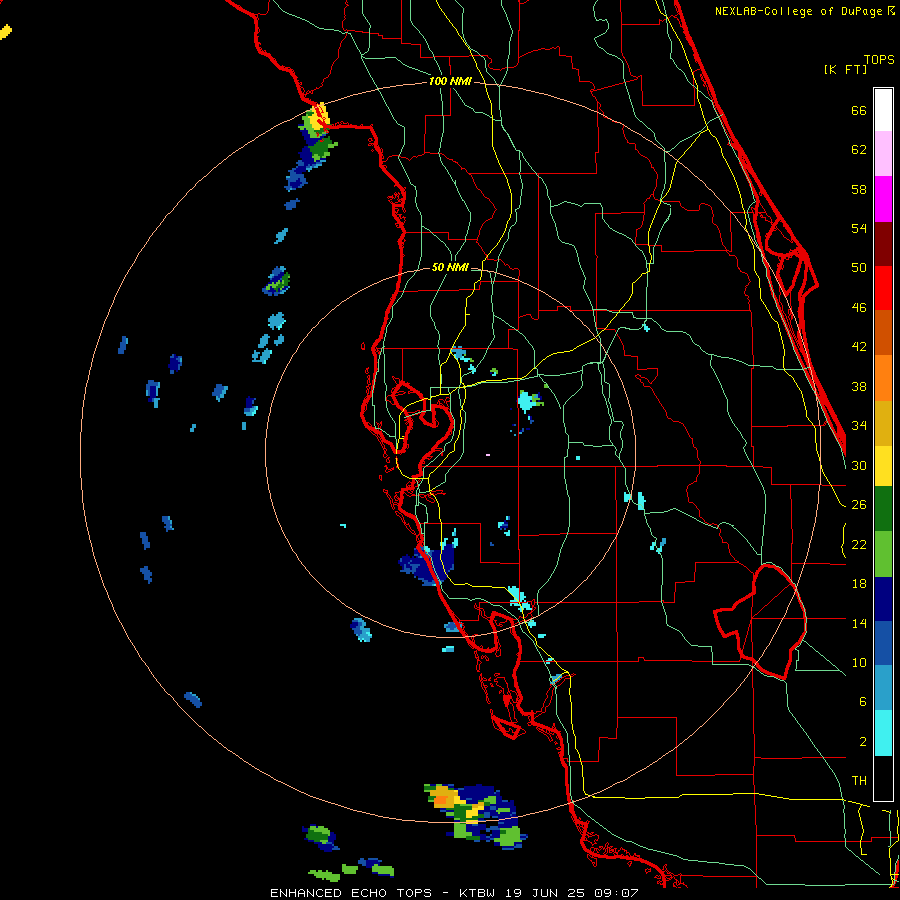Select the "6" legend value

coord(863,702)
